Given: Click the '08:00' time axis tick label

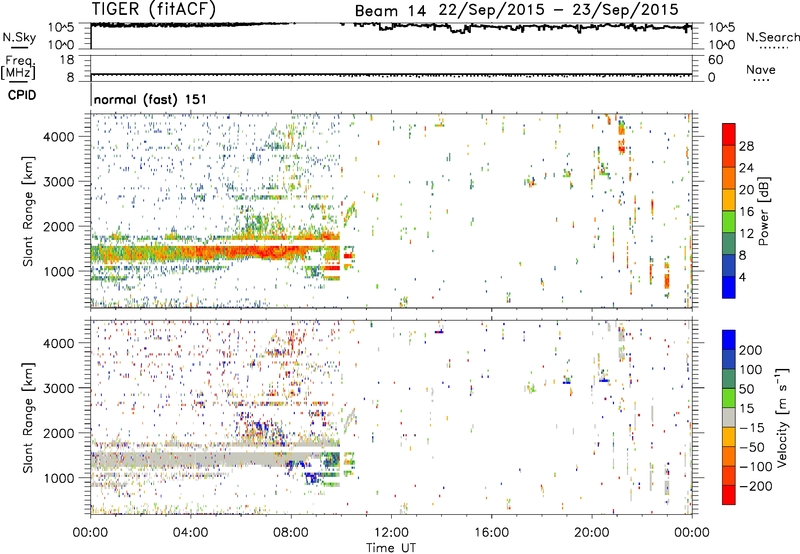Looking at the screenshot, I should [x=291, y=533].
